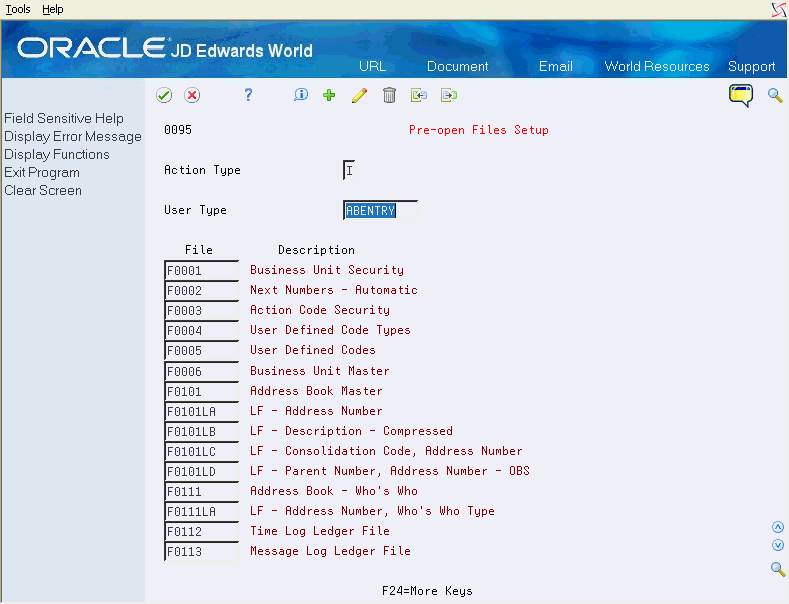Screen dimensions: 789x604
Task: Click the bottom-right magnifier zoom icon
Action: pos(778,569)
